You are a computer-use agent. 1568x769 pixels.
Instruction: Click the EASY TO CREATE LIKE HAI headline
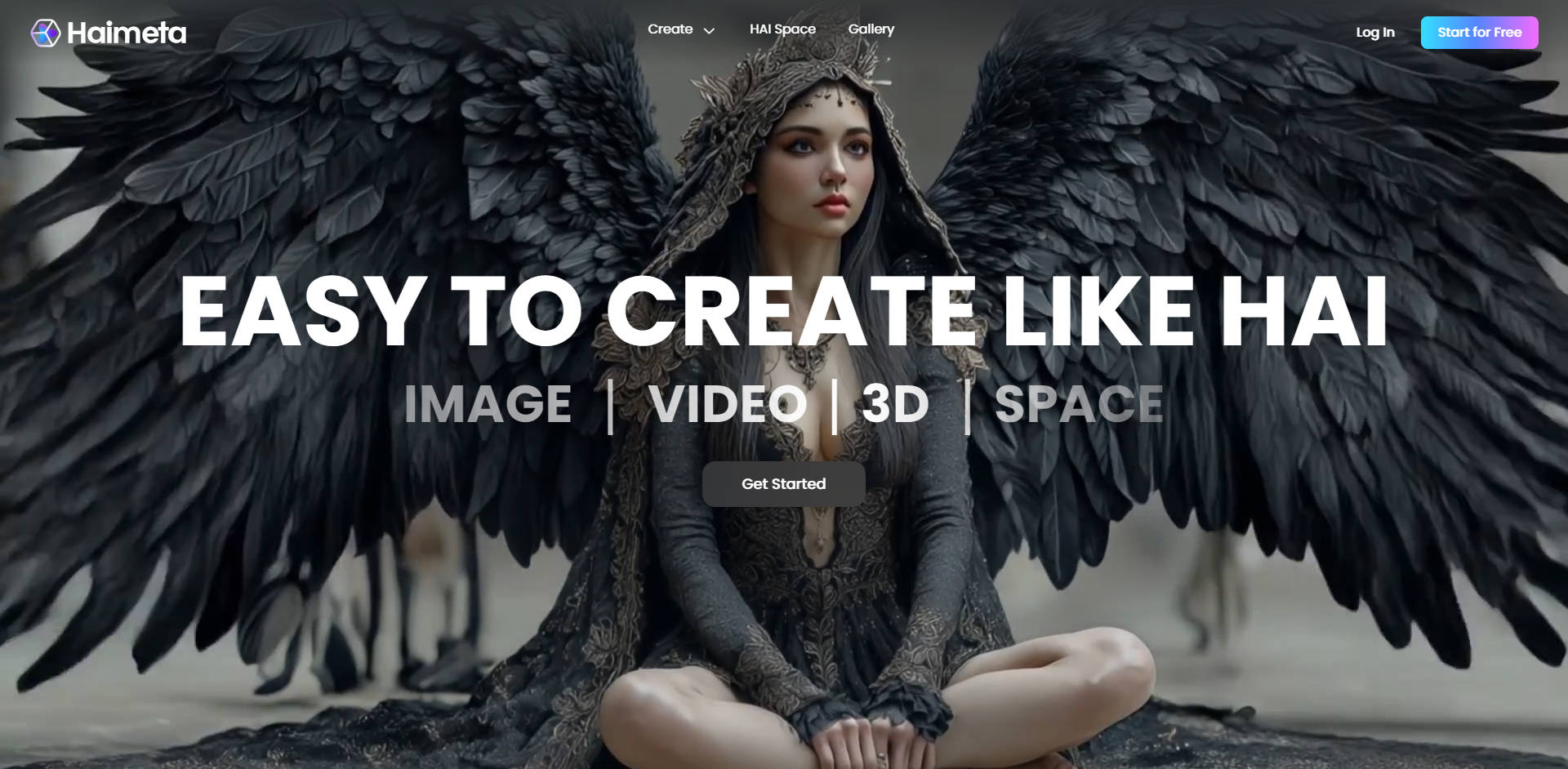coord(783,311)
